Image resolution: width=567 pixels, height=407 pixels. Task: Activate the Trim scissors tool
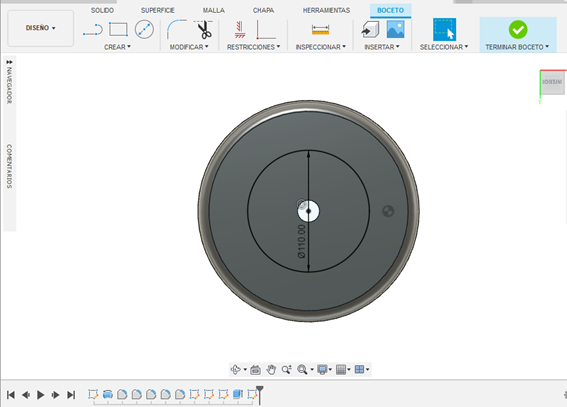click(204, 29)
